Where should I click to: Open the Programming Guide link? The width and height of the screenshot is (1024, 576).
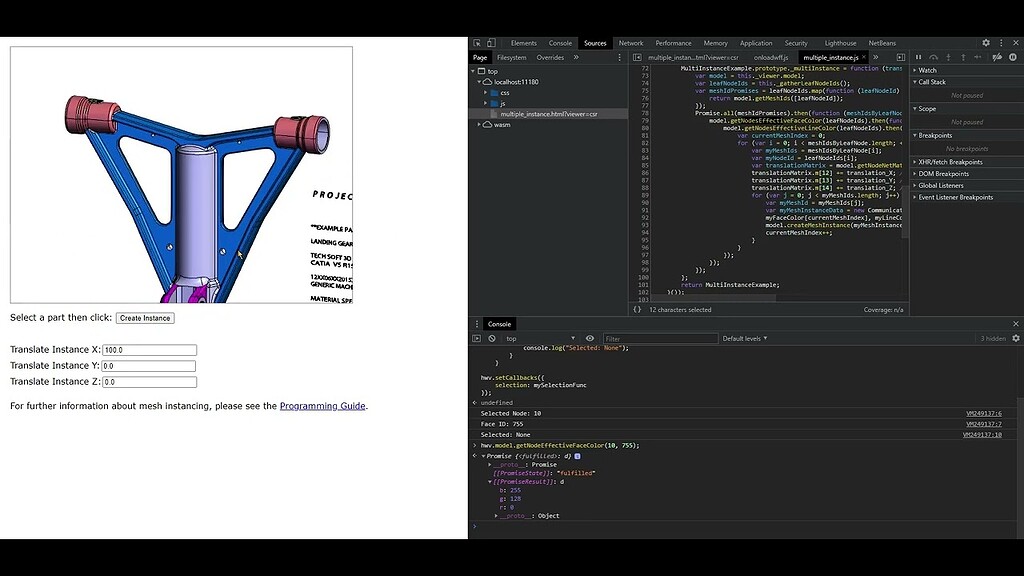point(322,406)
